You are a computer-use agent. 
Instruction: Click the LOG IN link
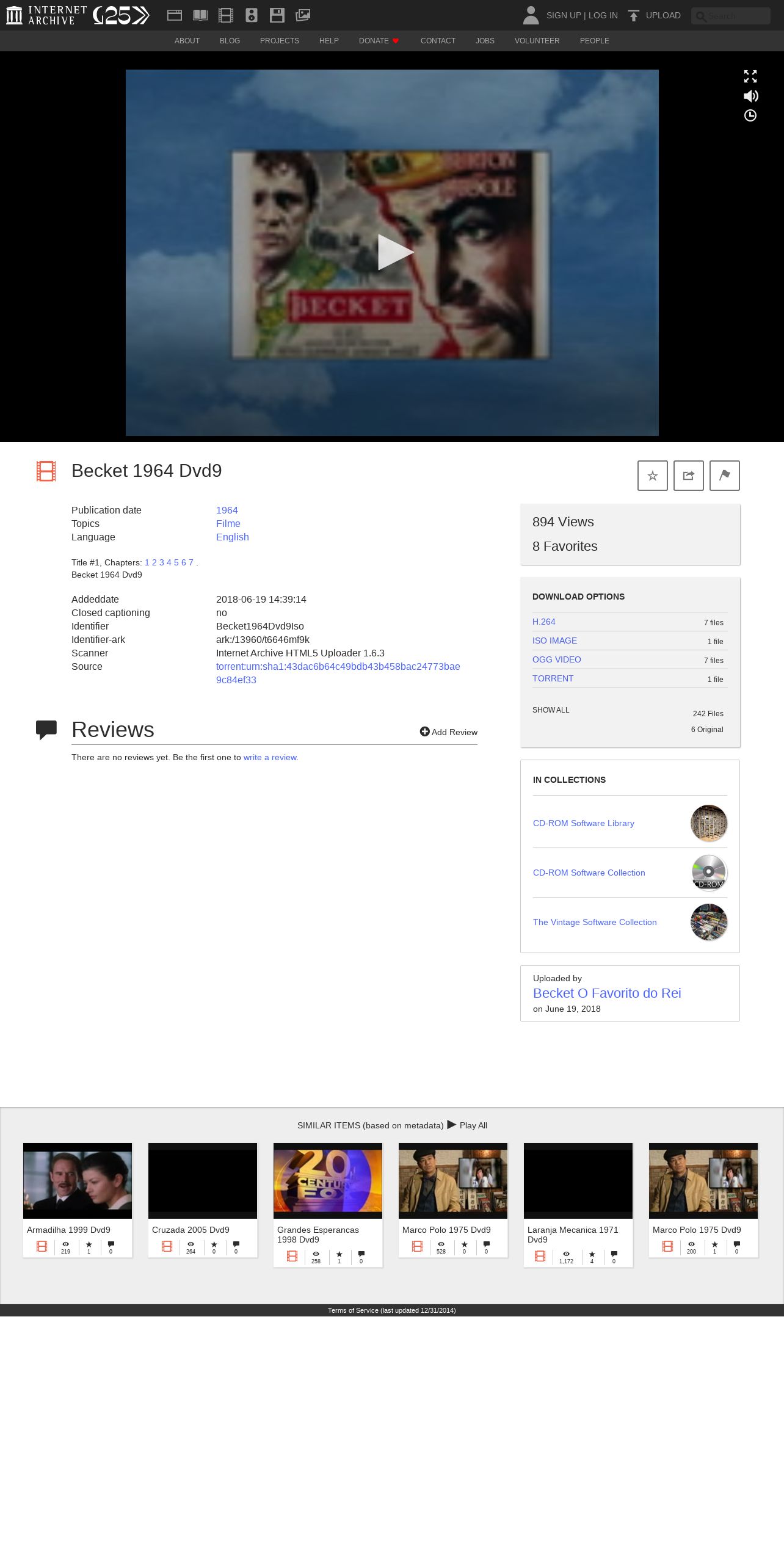click(x=603, y=15)
